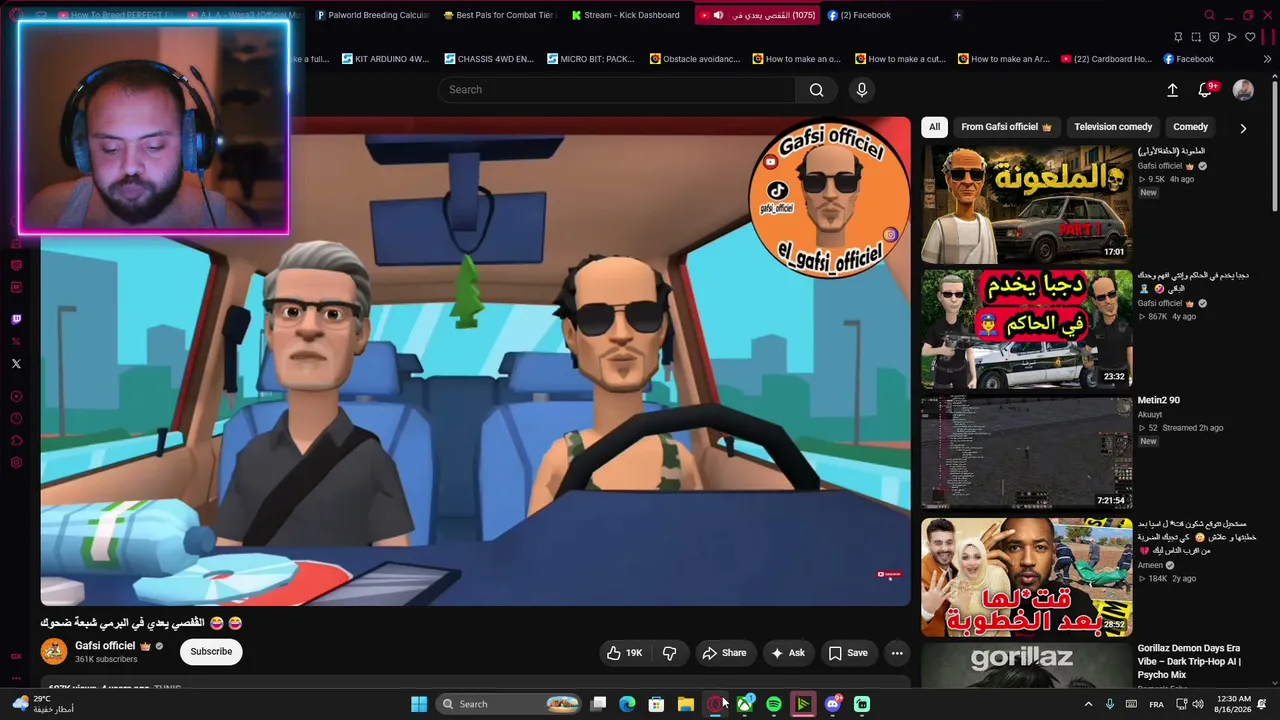The width and height of the screenshot is (1280, 720).
Task: Open the Windows Start menu
Action: [419, 704]
